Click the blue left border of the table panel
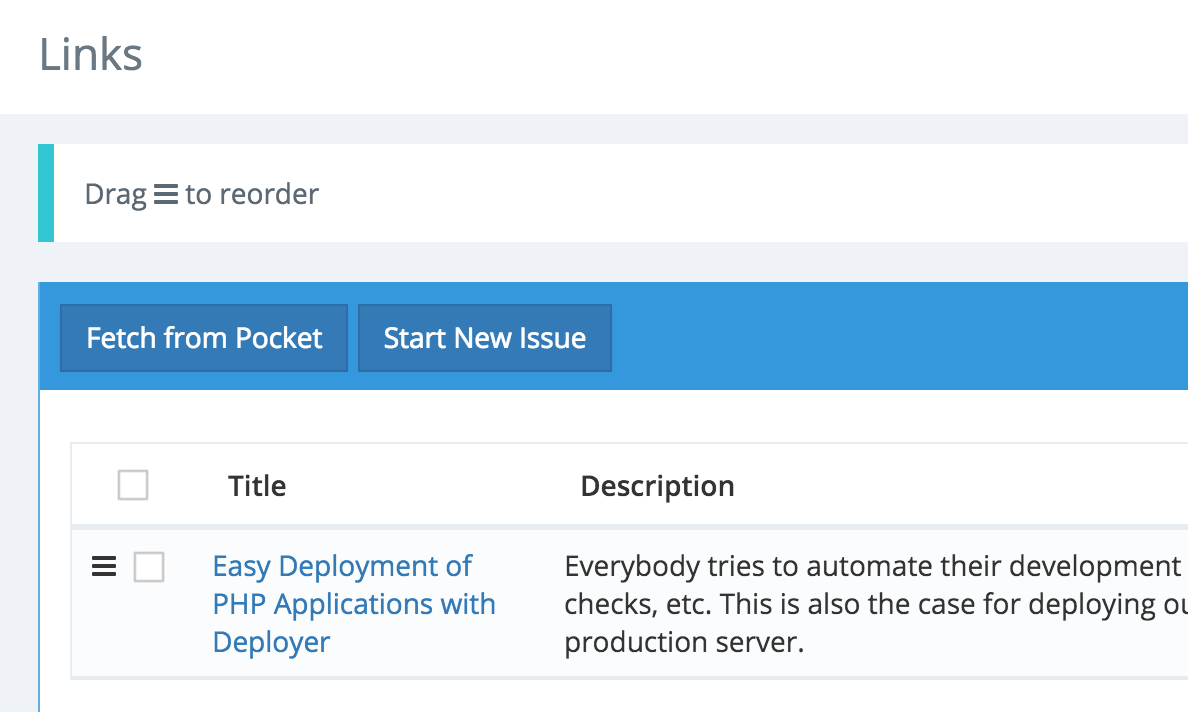This screenshot has height=712, width=1188. [x=40, y=550]
